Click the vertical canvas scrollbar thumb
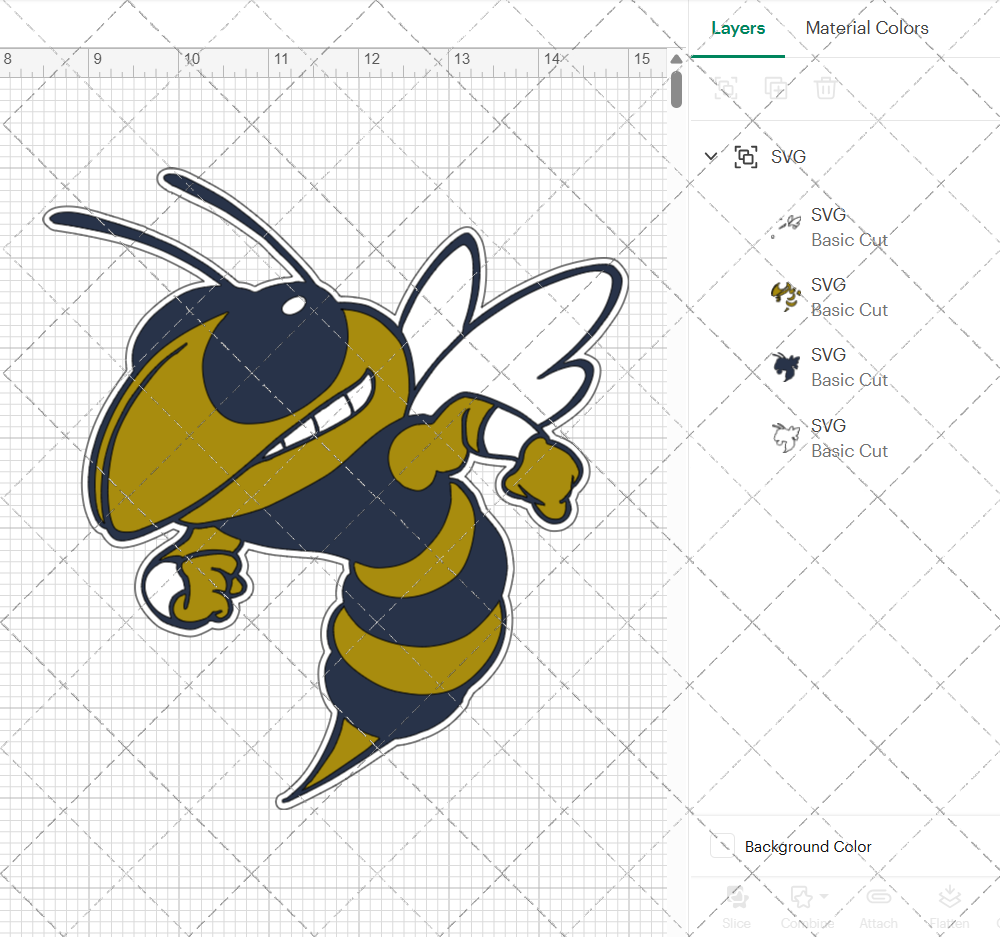Viewport: 1000px width, 937px height. point(677,89)
